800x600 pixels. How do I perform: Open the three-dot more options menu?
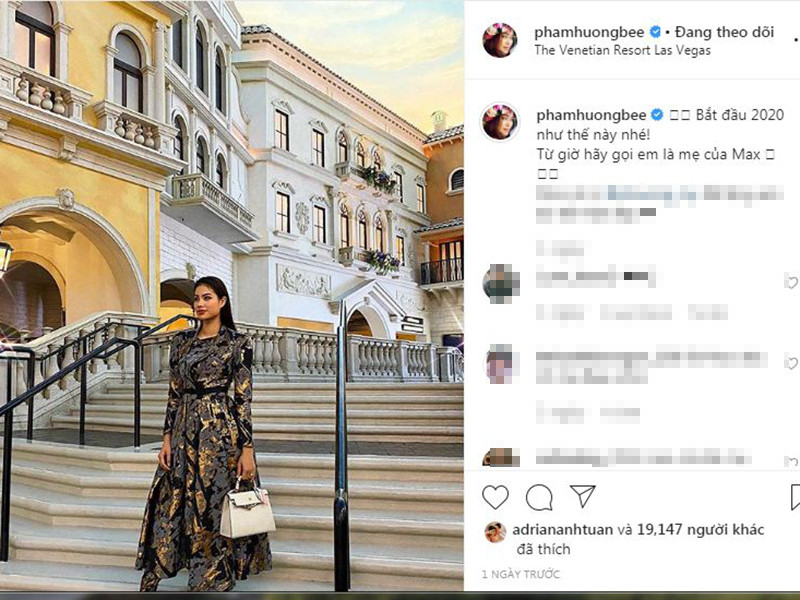(796, 39)
